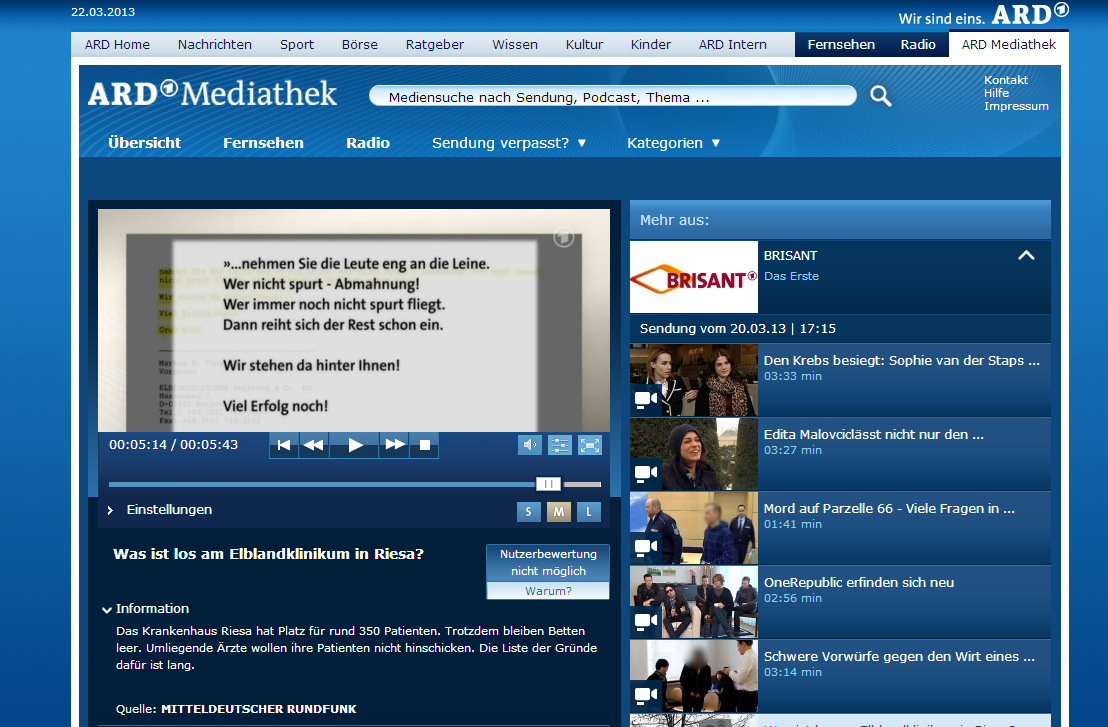Click 'Nutzerbewertung nicht möglich' box
Screen dimensions: 1108x727
click(x=548, y=562)
